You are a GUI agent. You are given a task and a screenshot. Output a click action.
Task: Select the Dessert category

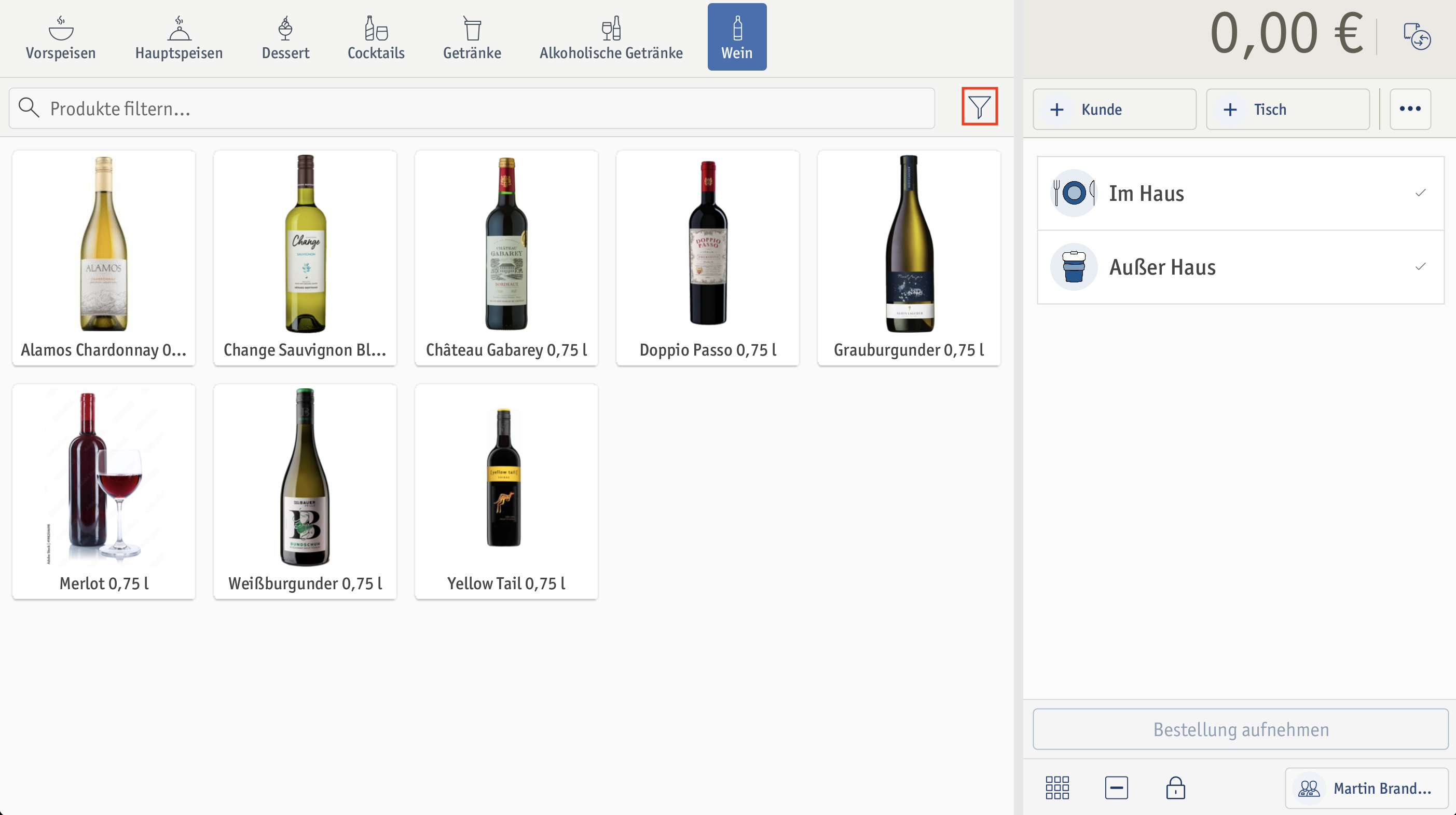coord(285,37)
